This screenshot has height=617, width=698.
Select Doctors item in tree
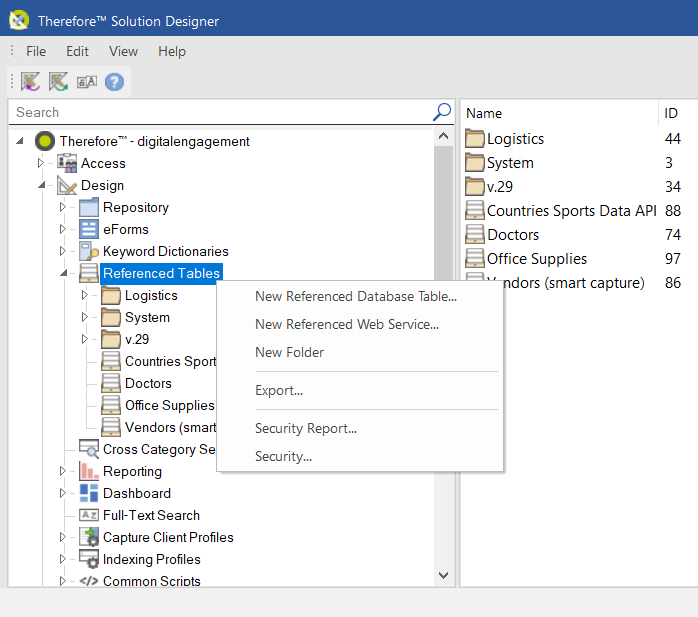pyautogui.click(x=148, y=383)
